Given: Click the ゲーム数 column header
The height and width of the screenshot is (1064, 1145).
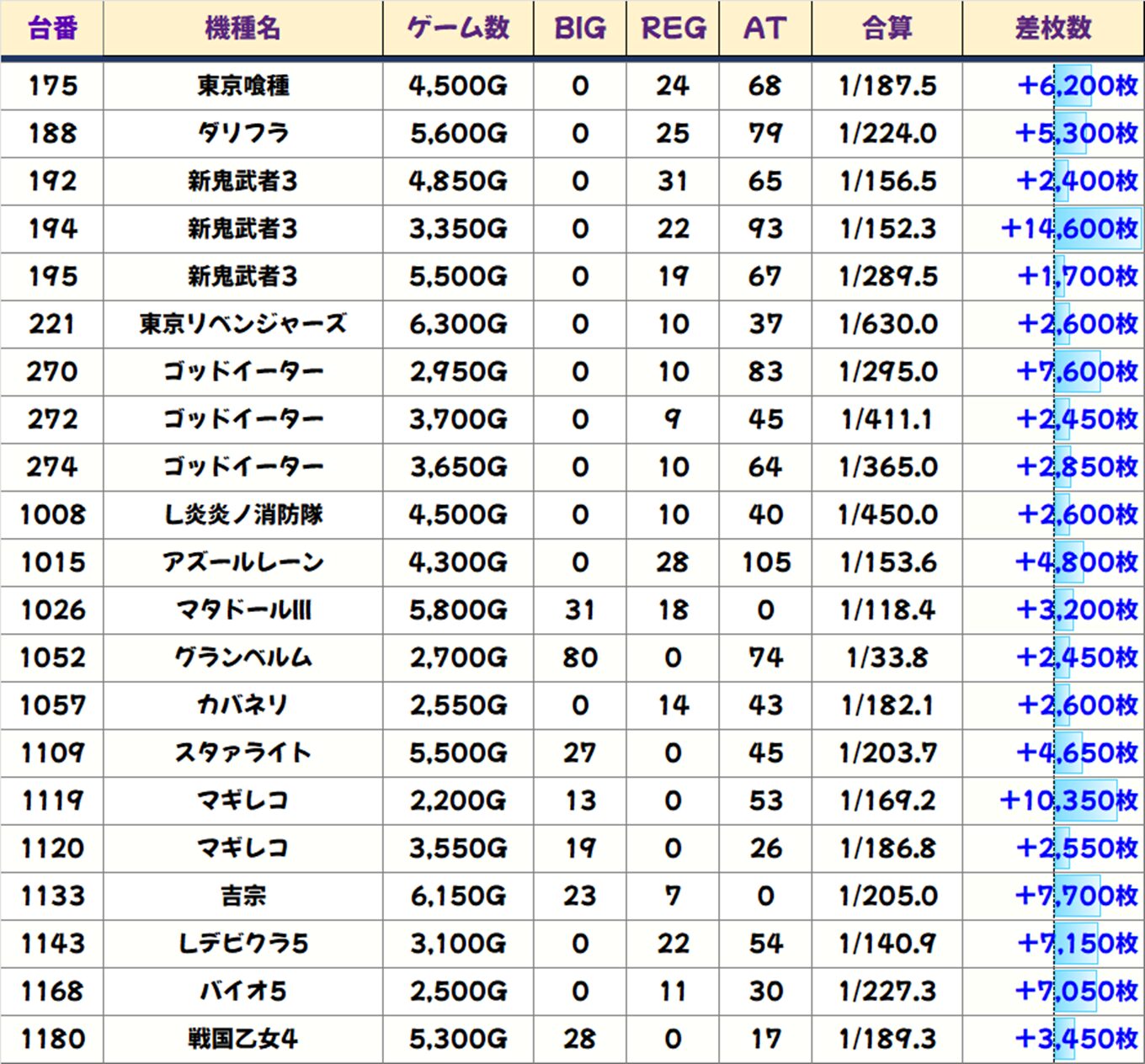Looking at the screenshot, I should 458,29.
